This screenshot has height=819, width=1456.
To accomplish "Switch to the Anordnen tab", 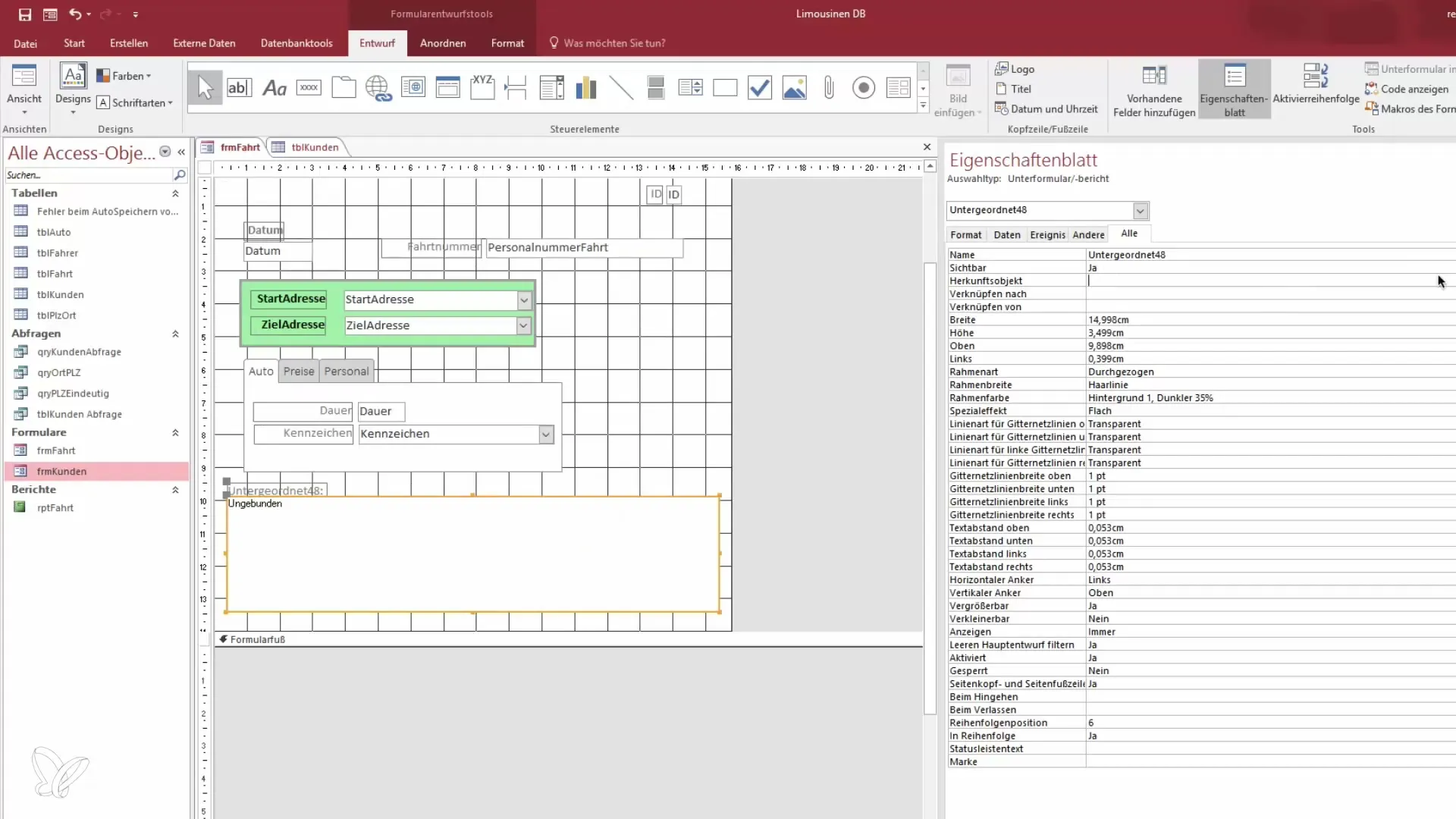I will click(443, 43).
